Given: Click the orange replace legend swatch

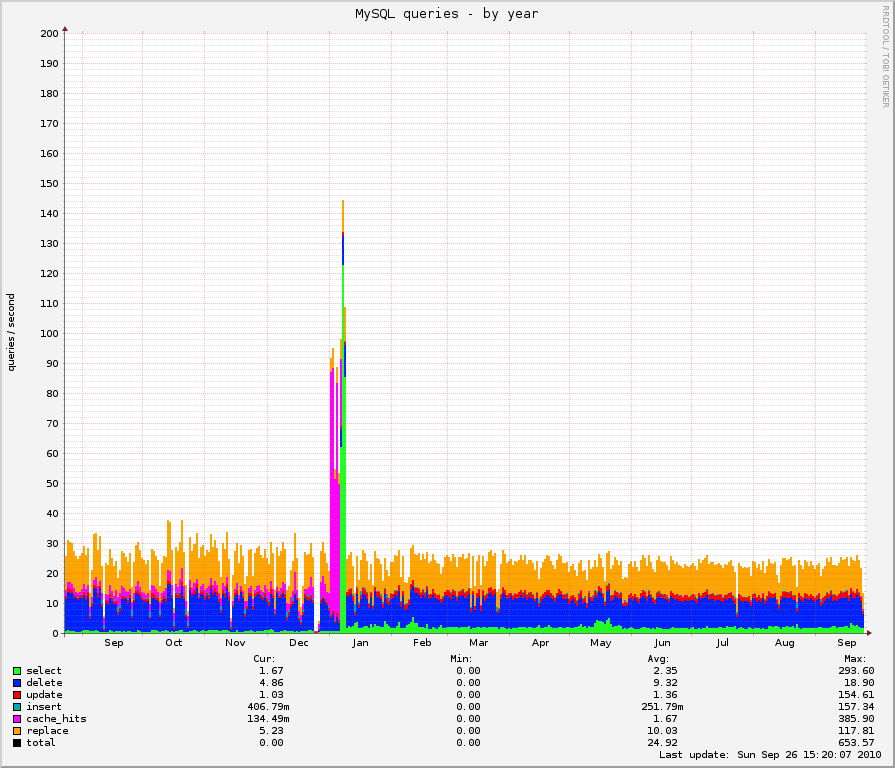Looking at the screenshot, I should coord(17,731).
